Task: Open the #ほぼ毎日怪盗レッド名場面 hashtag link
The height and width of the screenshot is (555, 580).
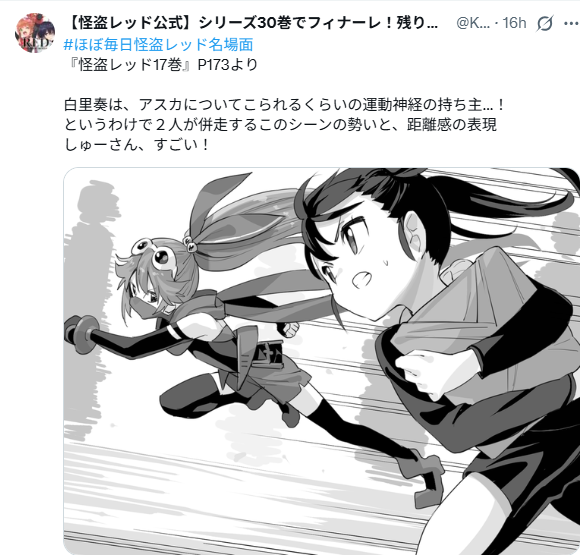Action: click(x=159, y=44)
